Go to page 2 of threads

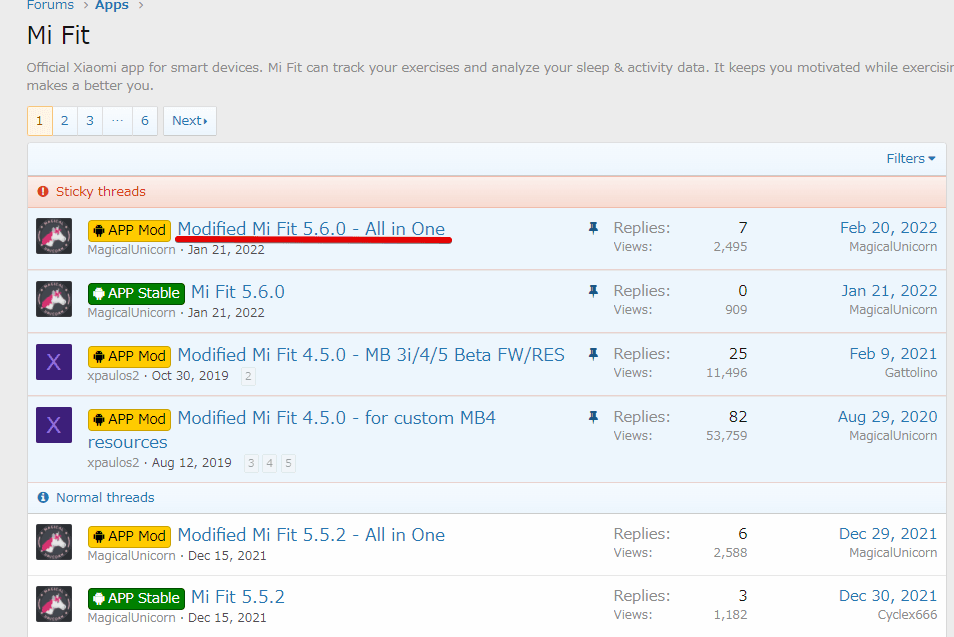coord(64,121)
